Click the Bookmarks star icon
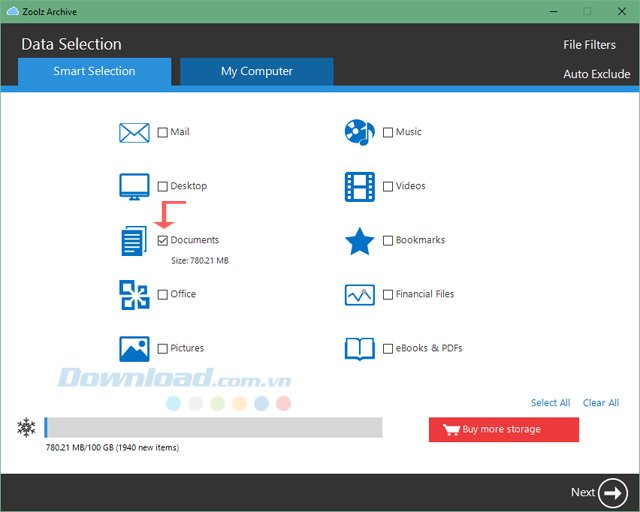 point(359,241)
